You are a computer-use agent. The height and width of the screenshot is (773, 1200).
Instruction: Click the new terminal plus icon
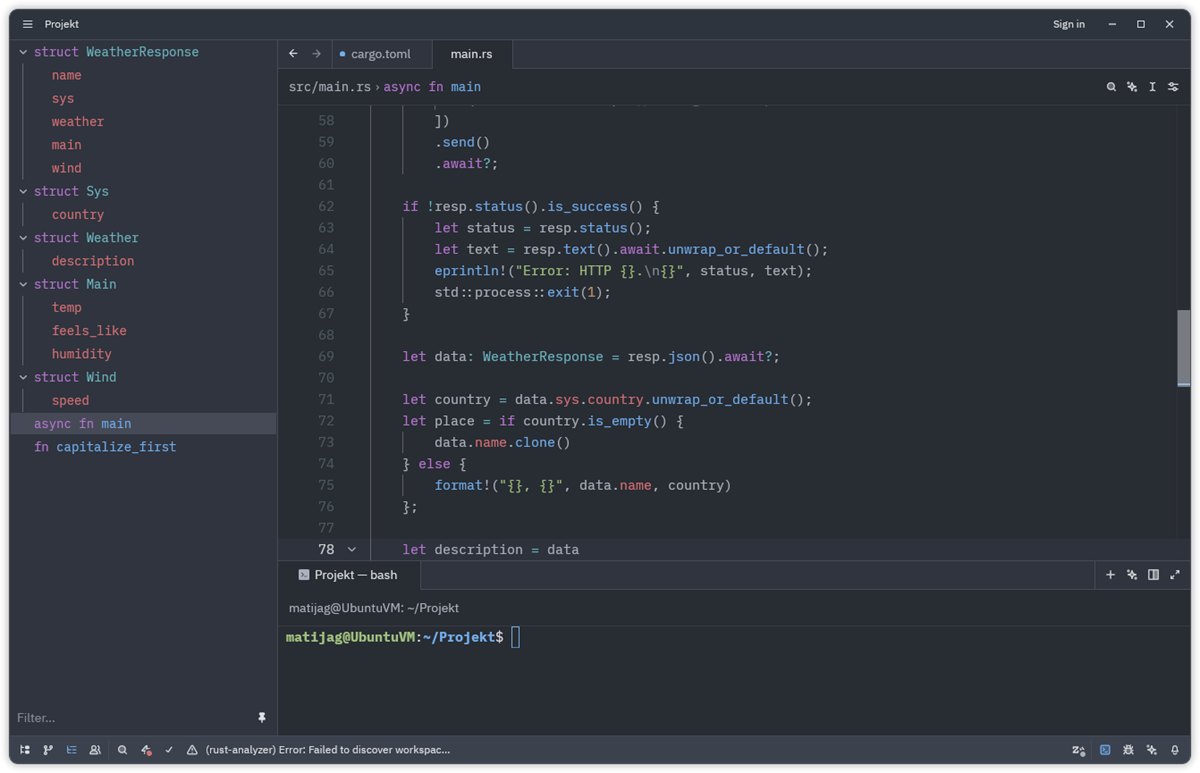pyautogui.click(x=1110, y=575)
